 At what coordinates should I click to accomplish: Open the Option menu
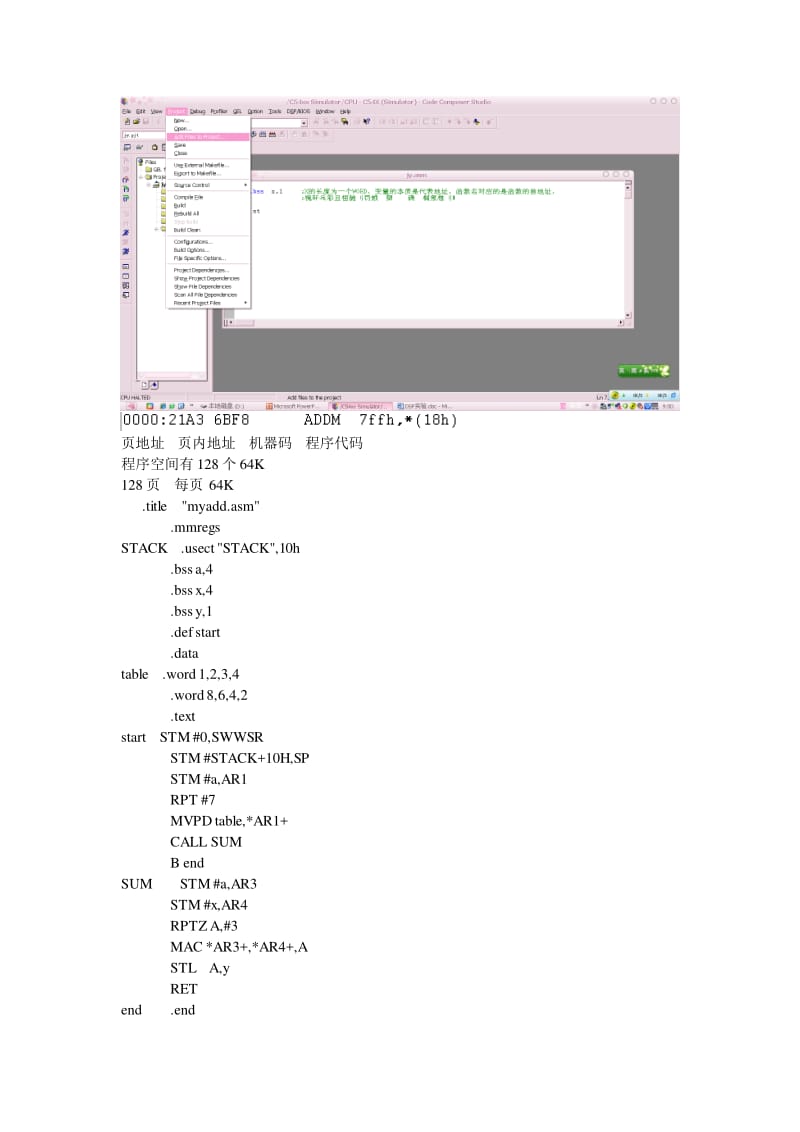coord(255,111)
